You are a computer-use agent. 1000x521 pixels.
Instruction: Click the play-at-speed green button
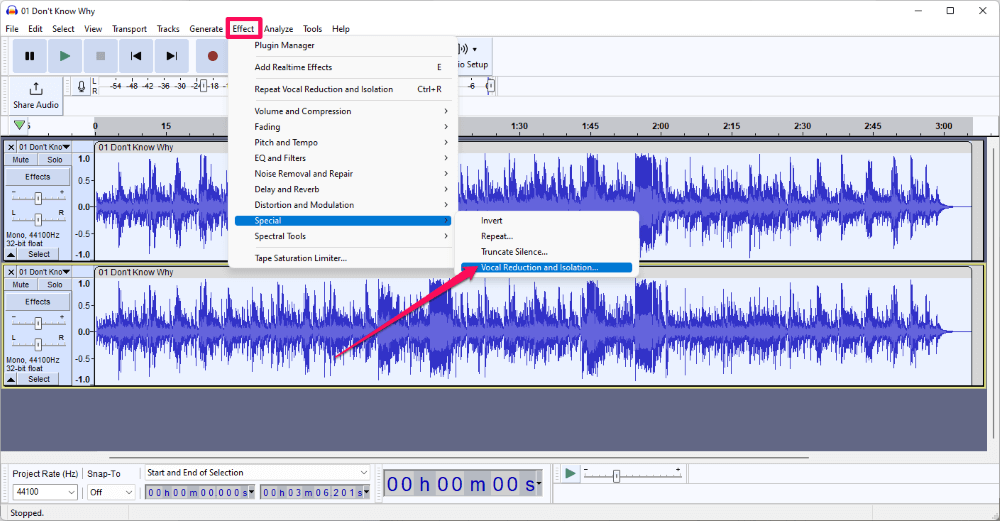point(570,473)
